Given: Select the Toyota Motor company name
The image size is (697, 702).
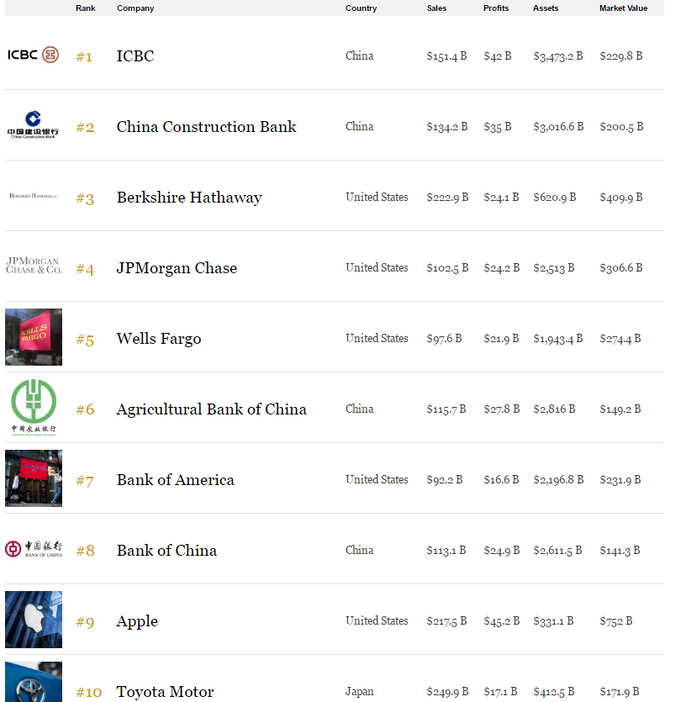Looking at the screenshot, I should [x=165, y=692].
